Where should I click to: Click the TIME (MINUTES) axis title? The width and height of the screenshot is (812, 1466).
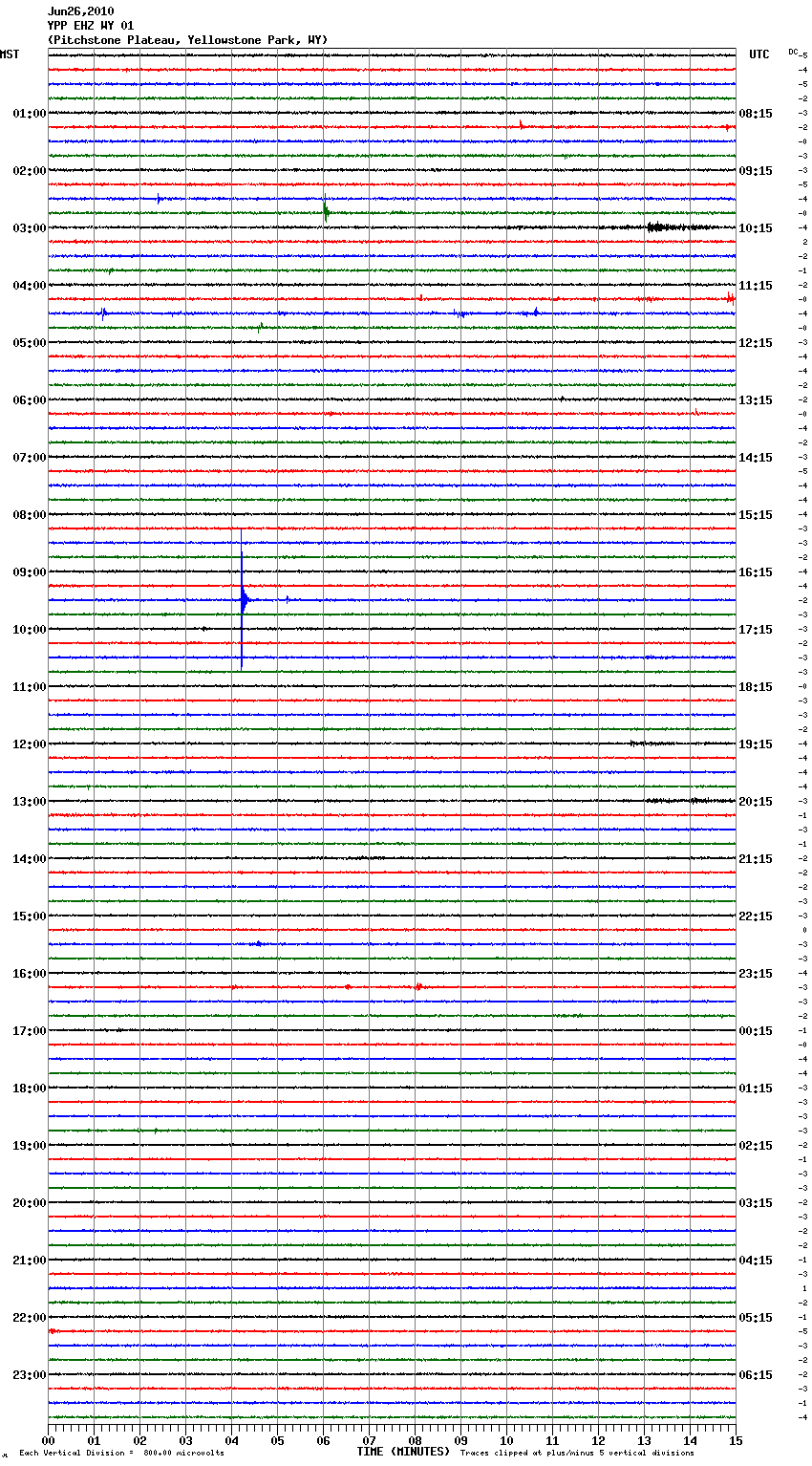403,1452
